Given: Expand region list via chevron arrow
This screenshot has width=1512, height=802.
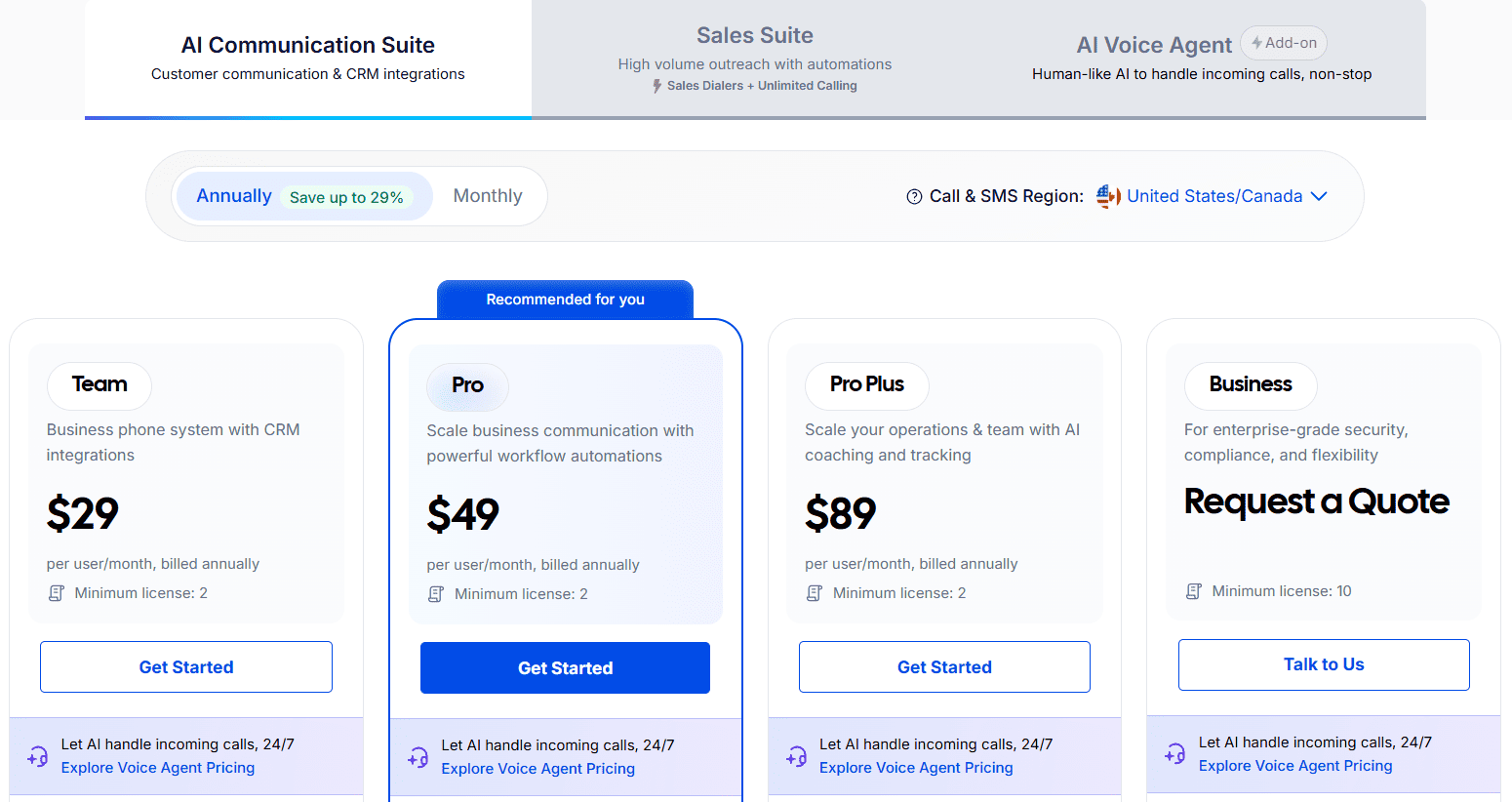Looking at the screenshot, I should [1319, 196].
